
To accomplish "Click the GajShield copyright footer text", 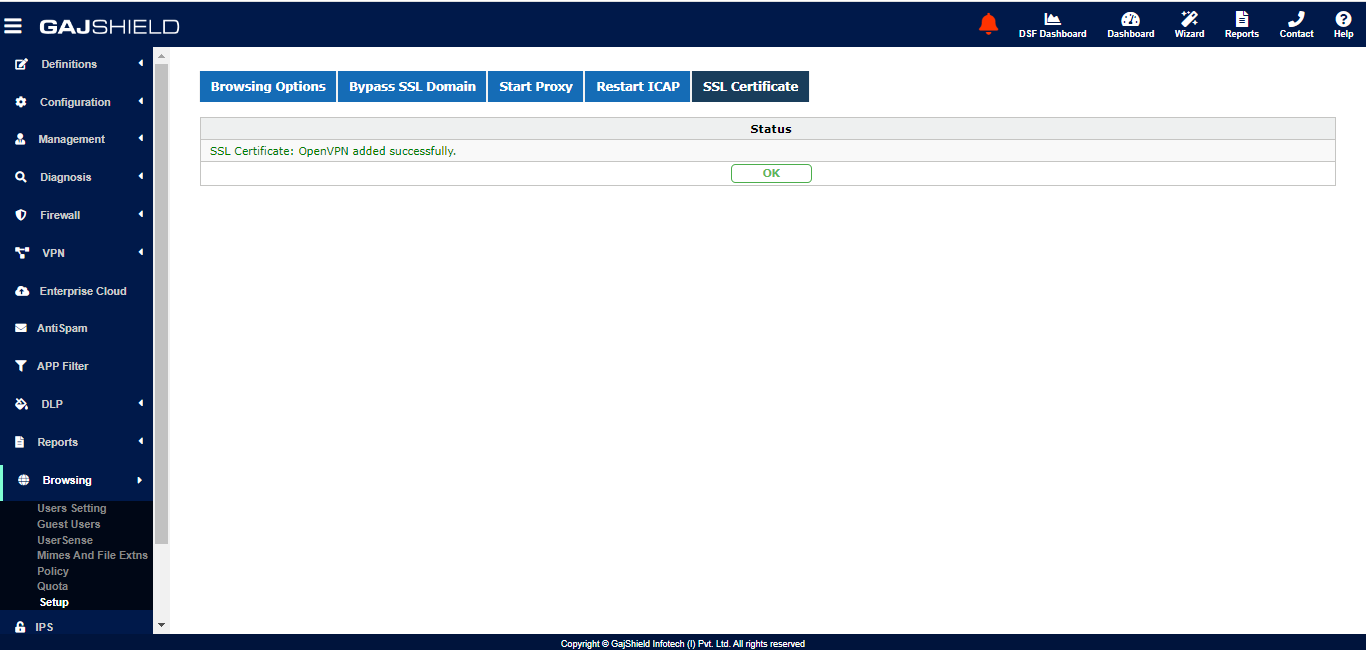I will (683, 644).
